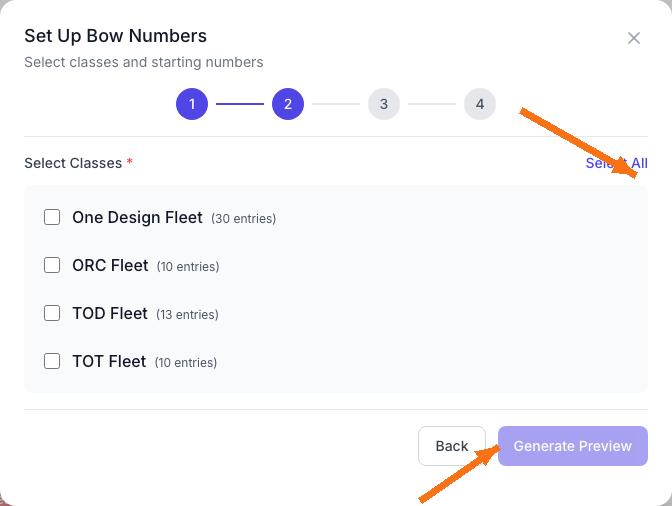Screen dimensions: 672x506
Task: Check the One Design Fleet checkbox
Action: (52, 217)
